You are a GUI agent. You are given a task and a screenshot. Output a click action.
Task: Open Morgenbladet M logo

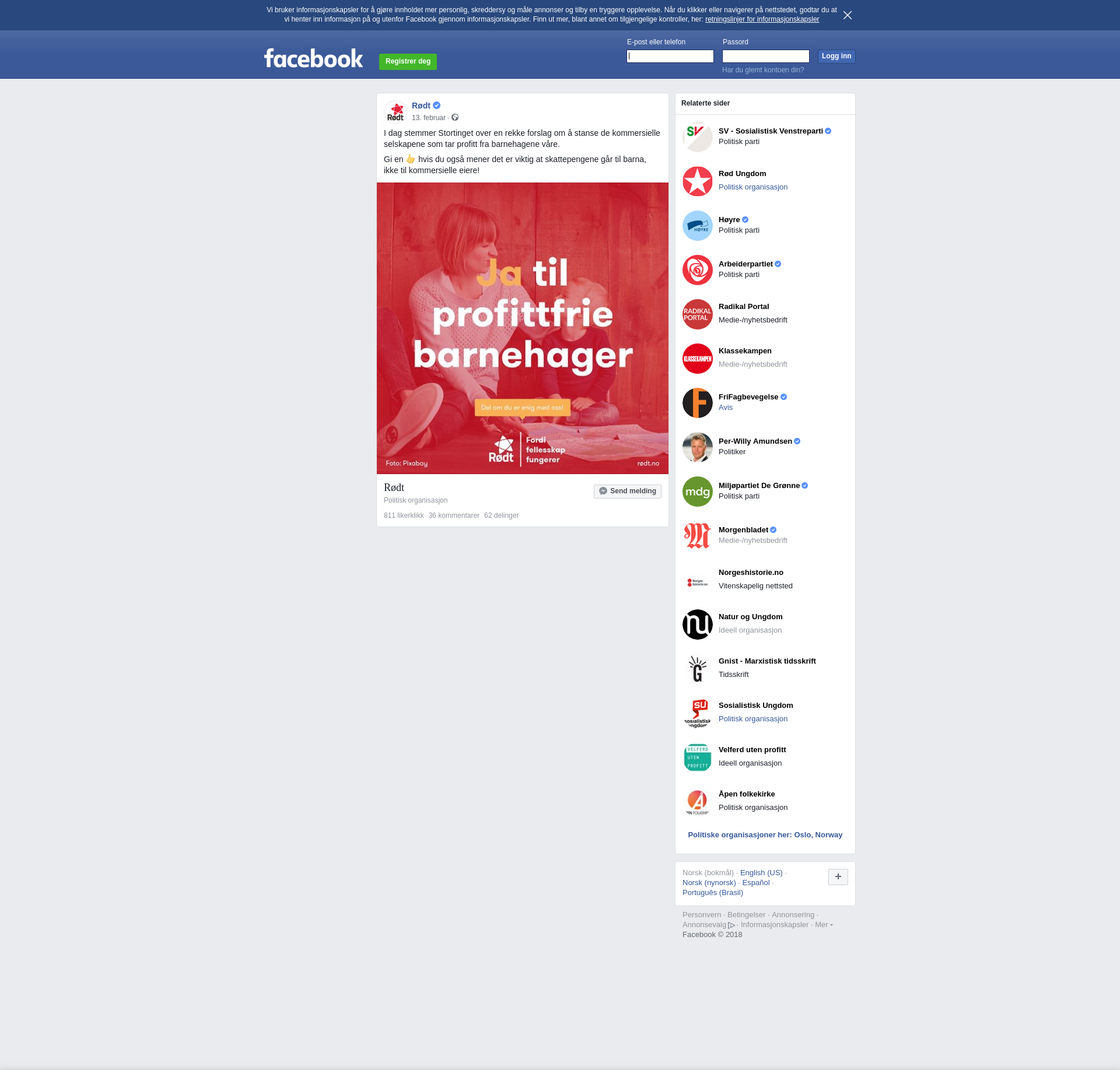click(698, 536)
